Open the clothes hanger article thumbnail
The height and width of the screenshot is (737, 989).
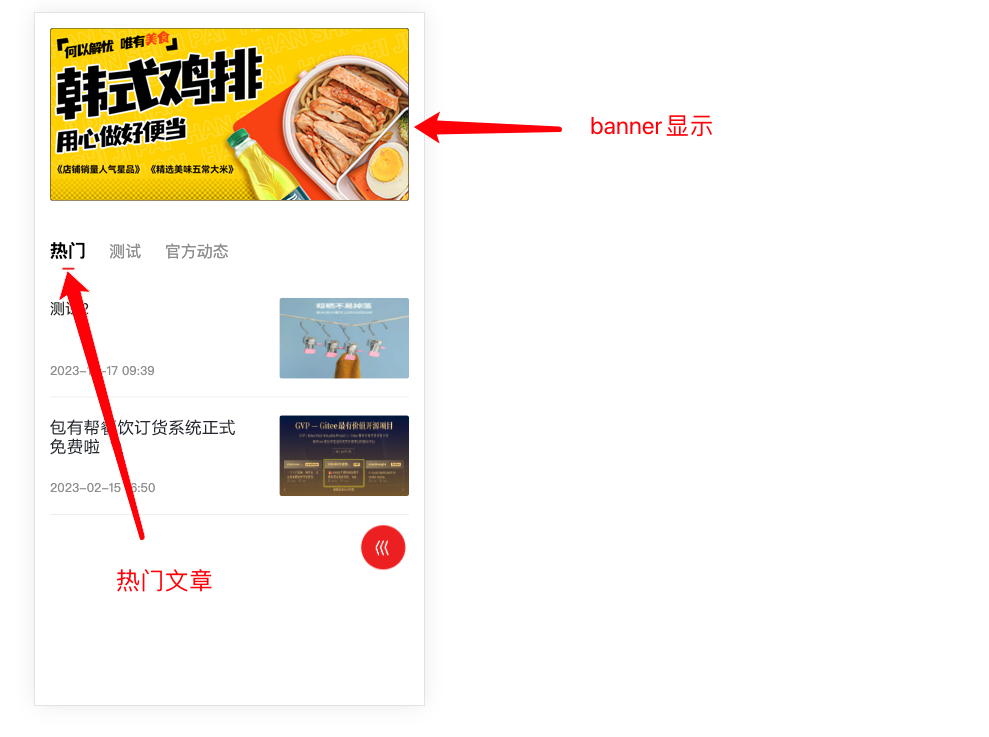pyautogui.click(x=344, y=338)
